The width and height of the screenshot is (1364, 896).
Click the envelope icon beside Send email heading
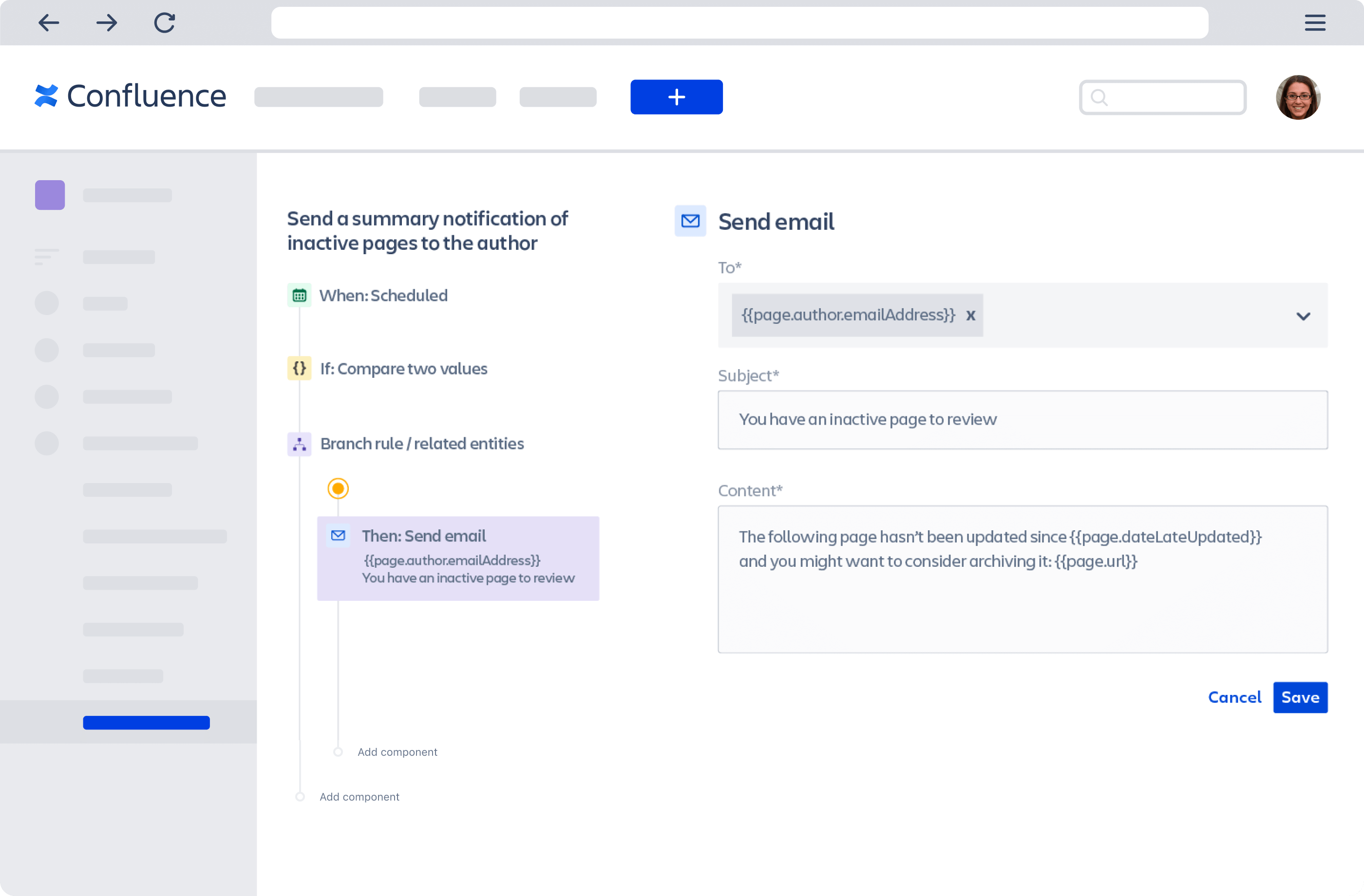pyautogui.click(x=690, y=221)
